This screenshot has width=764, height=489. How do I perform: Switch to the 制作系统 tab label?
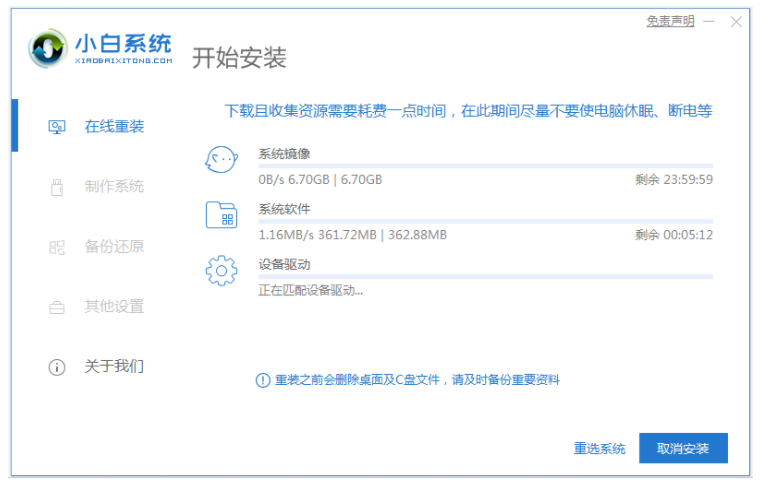(114, 187)
